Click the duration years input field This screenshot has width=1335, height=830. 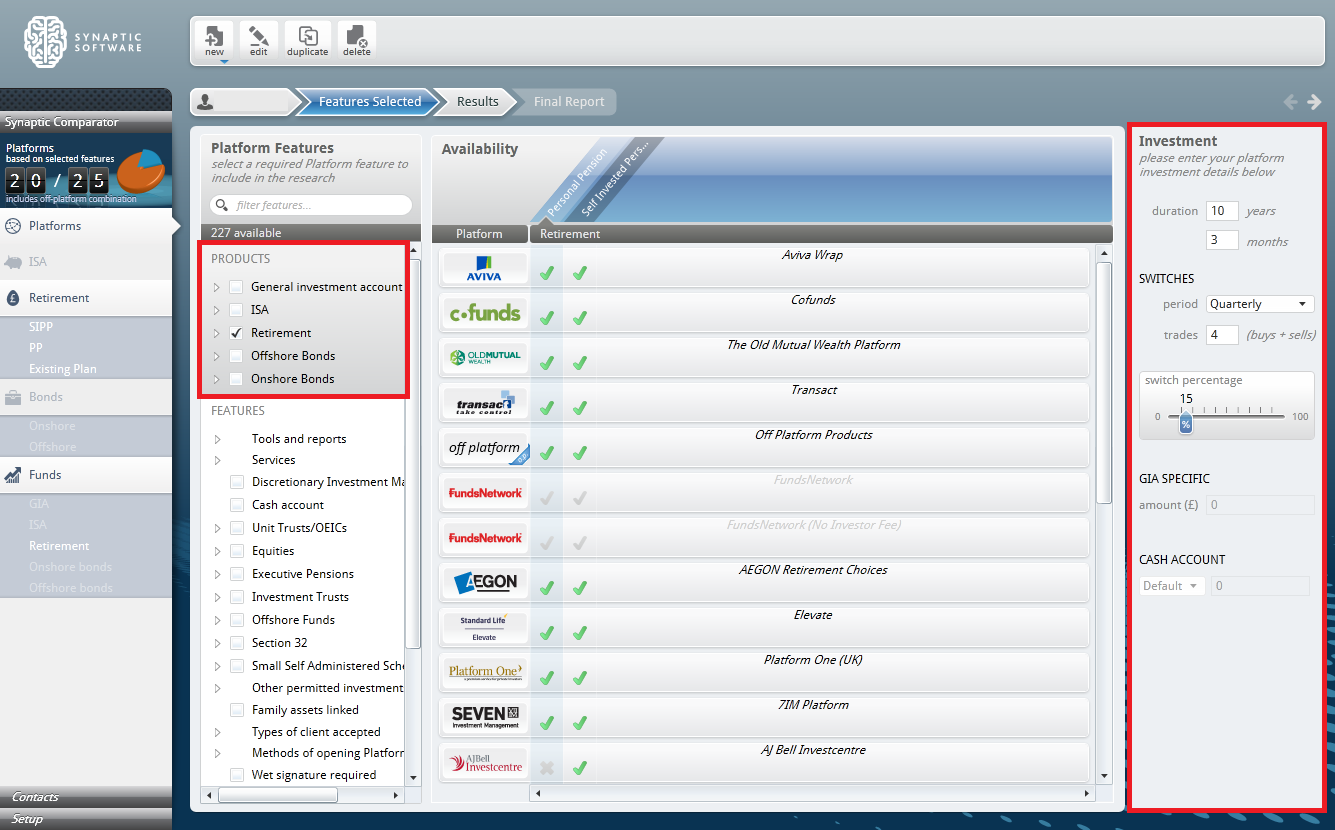1222,211
